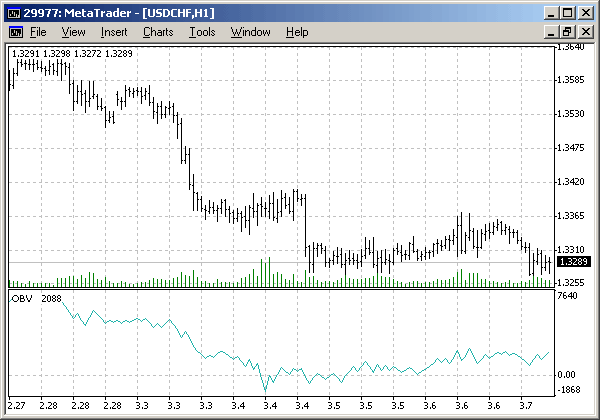Click the -1868 OBV scale label

tap(569, 390)
